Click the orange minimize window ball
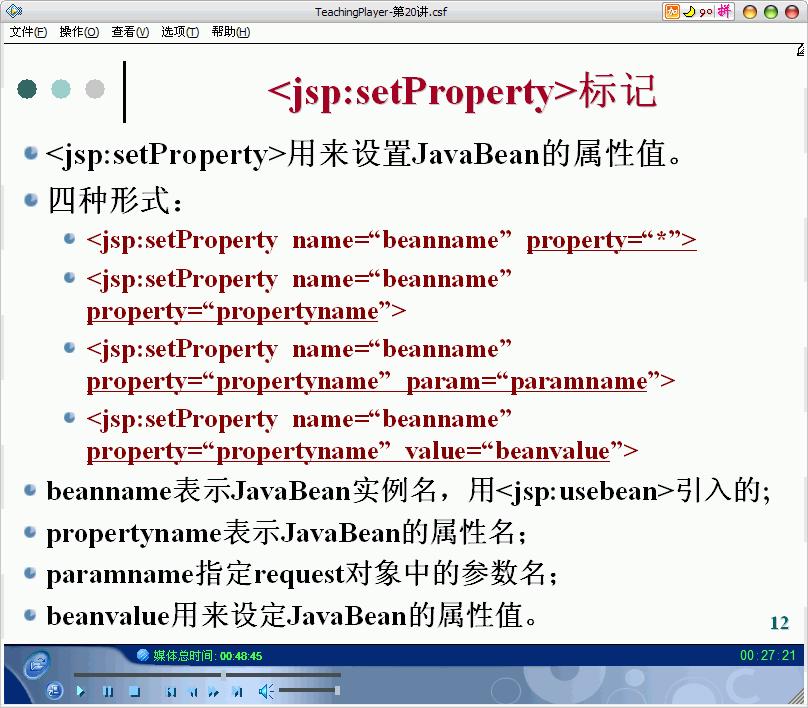This screenshot has height=708, width=808. pos(750,12)
